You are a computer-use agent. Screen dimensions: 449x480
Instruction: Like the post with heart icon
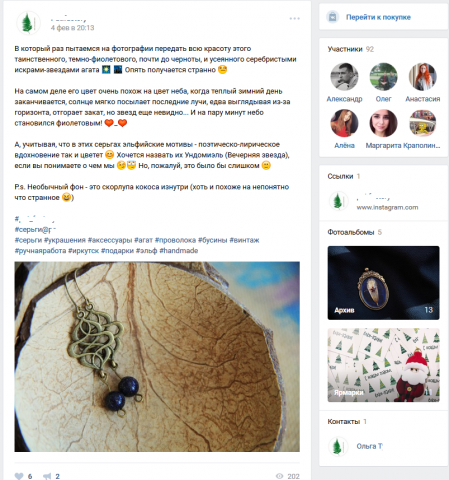click(x=19, y=476)
